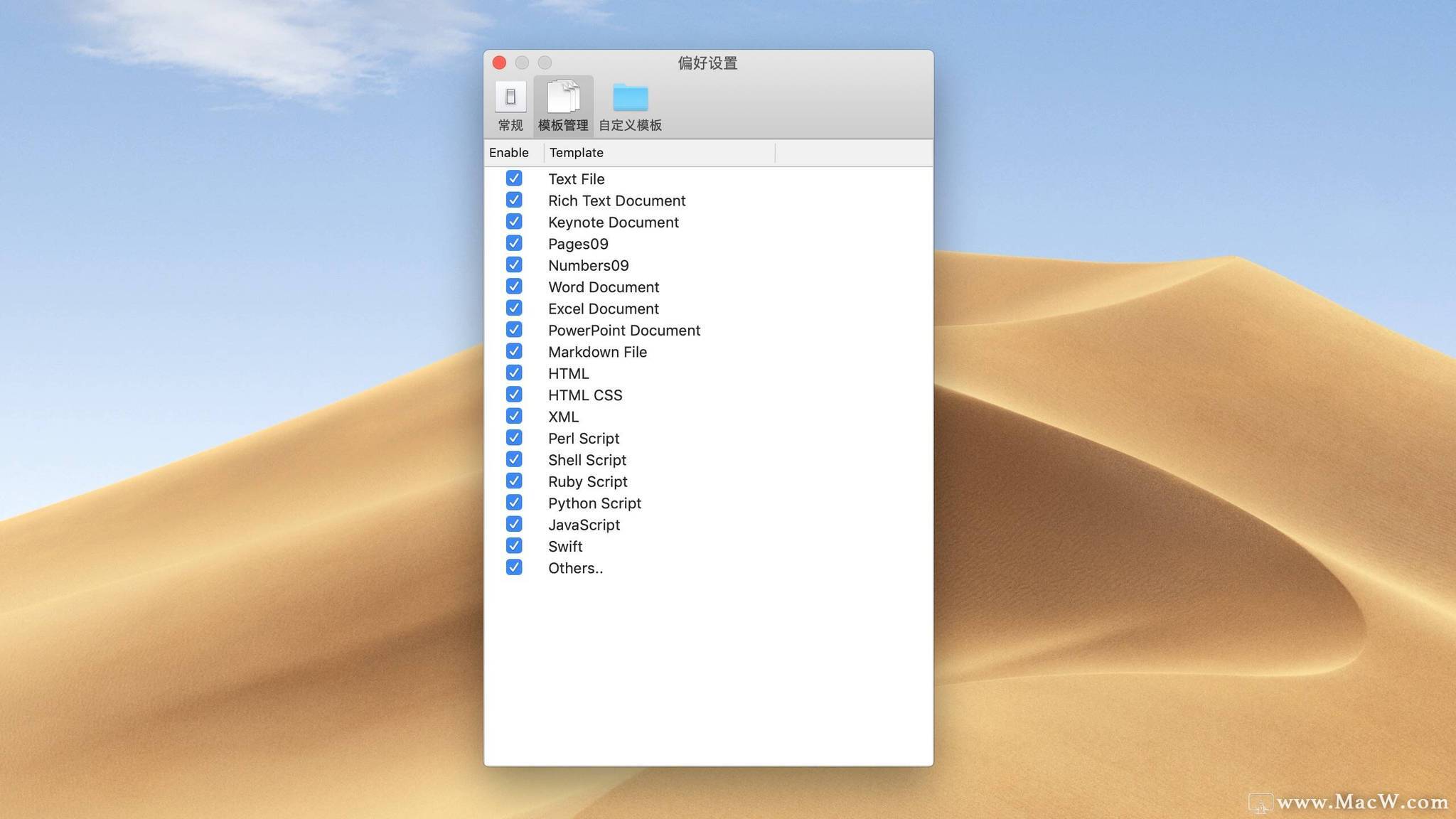The width and height of the screenshot is (1456, 819).
Task: Select the Excel Document row label
Action: point(604,309)
